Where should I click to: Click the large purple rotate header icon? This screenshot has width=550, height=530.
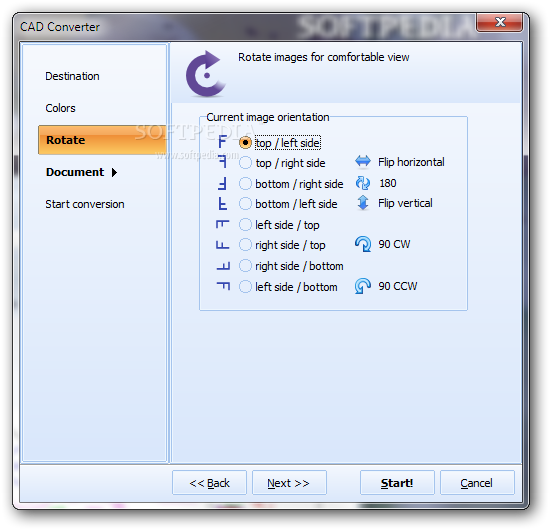tap(206, 74)
